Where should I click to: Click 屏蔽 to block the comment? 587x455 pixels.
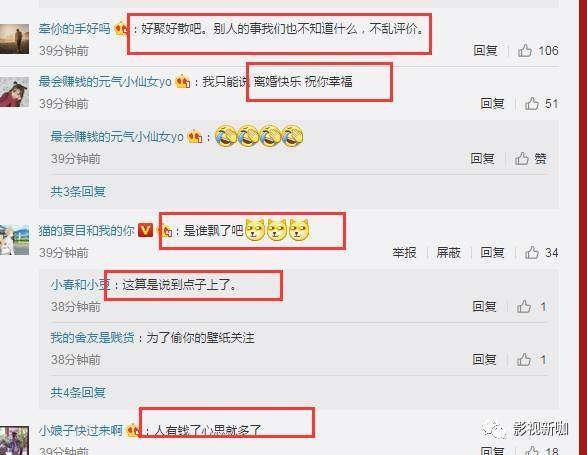pyautogui.click(x=448, y=253)
